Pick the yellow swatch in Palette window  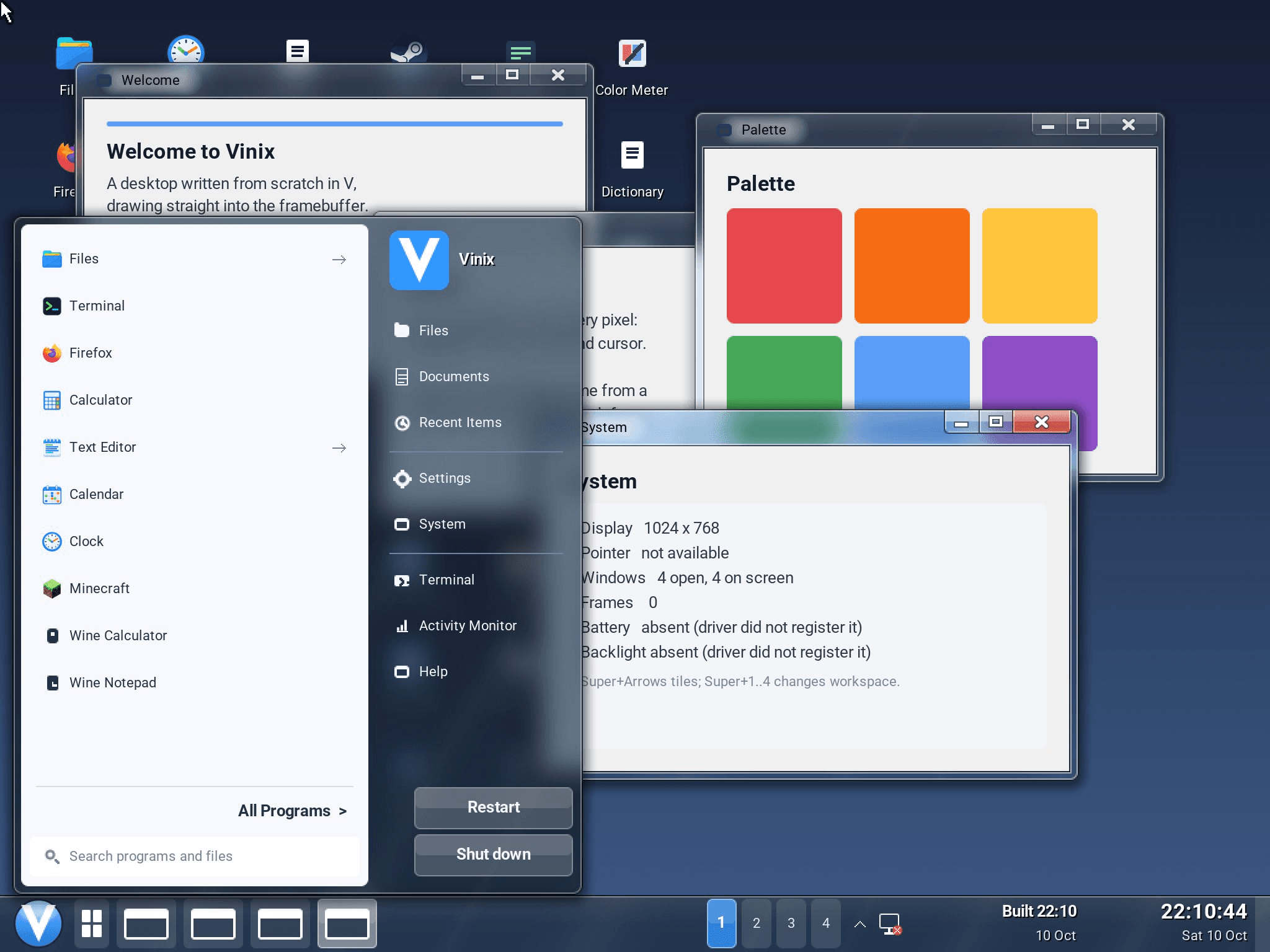1040,266
